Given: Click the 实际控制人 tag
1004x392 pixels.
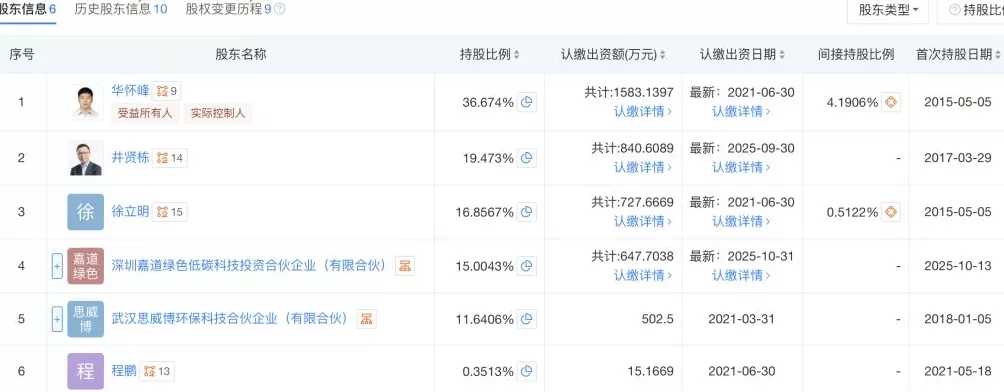Looking at the screenshot, I should [218, 114].
